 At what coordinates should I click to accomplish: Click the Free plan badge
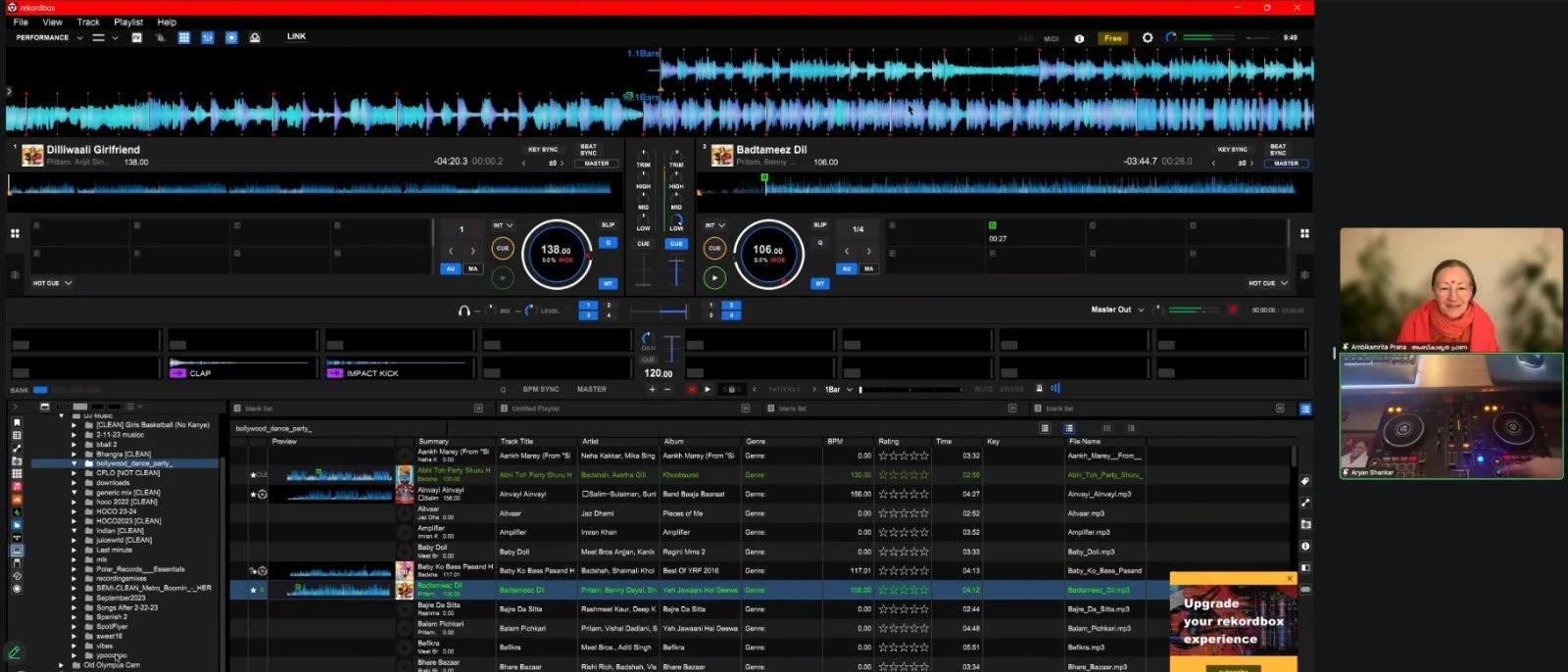(x=1113, y=38)
